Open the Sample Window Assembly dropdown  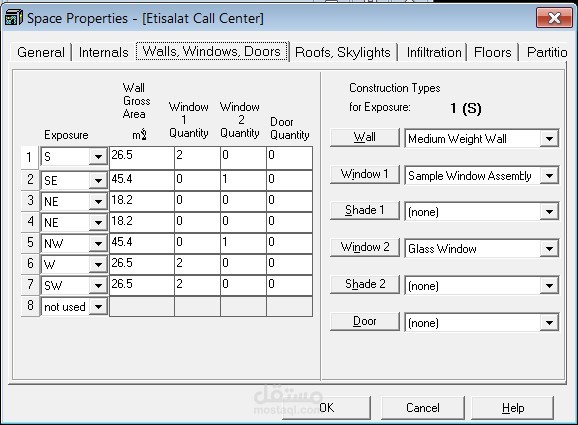click(x=549, y=176)
